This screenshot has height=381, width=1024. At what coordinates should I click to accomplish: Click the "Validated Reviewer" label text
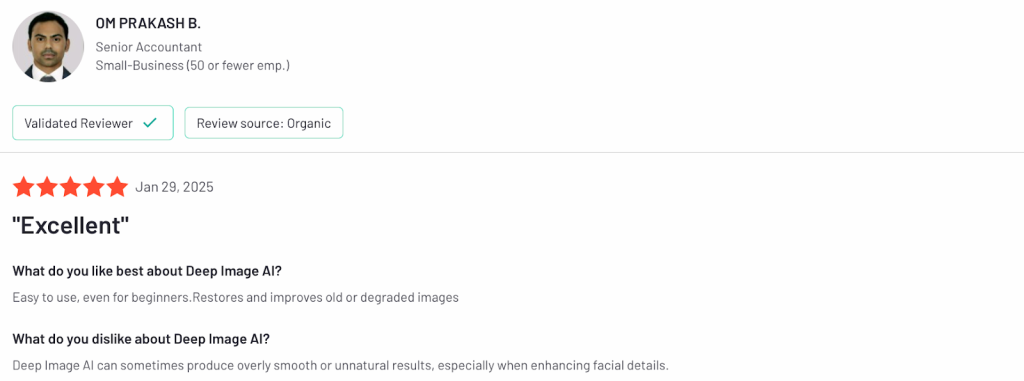78,123
